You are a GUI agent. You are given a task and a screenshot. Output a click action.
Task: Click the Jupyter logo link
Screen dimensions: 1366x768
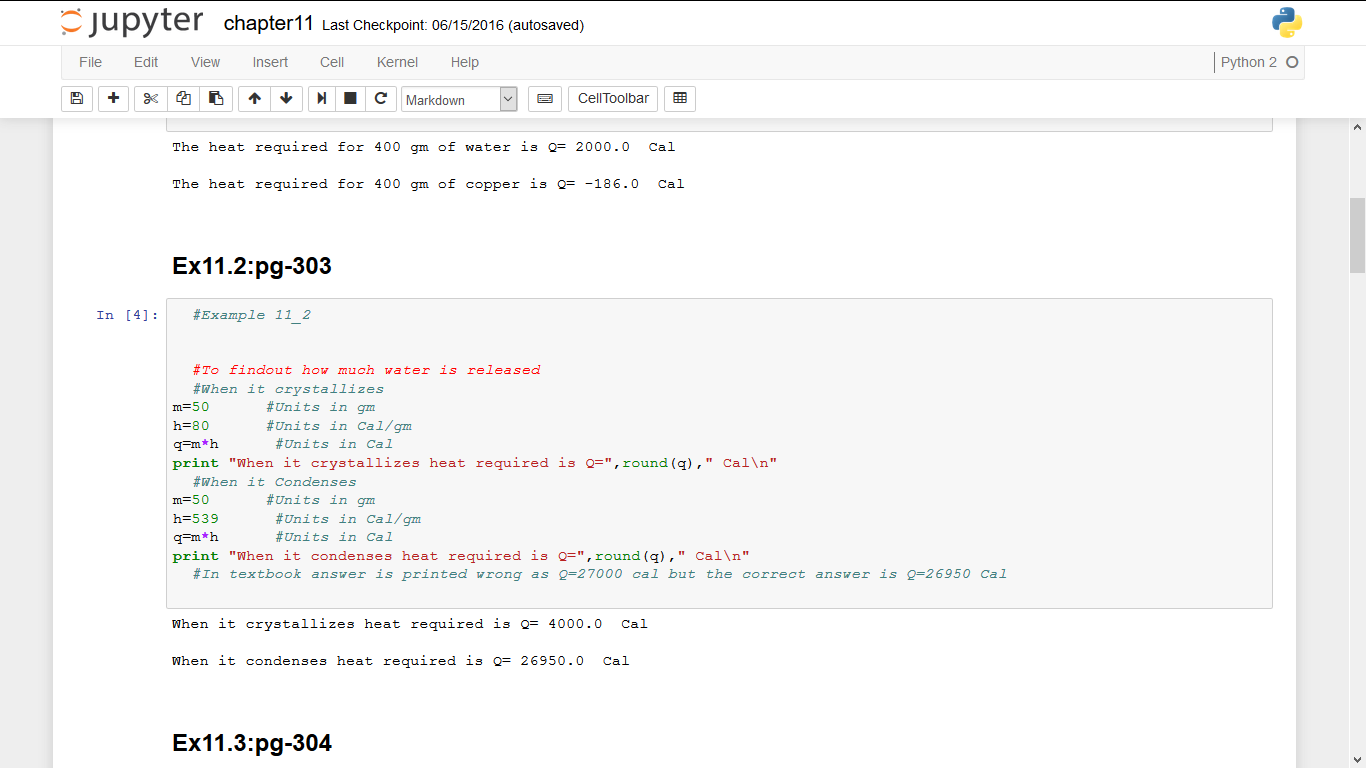coord(131,23)
